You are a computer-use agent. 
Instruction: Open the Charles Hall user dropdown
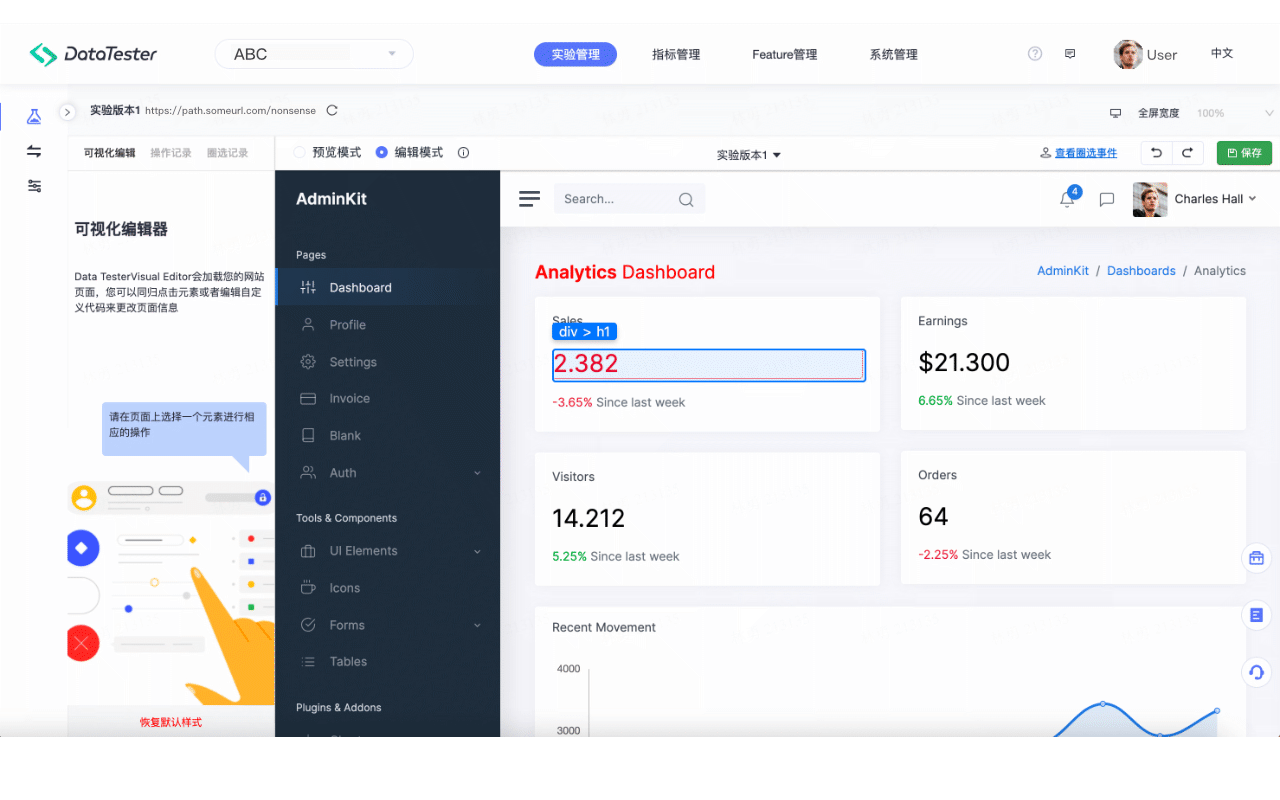[x=1215, y=199]
